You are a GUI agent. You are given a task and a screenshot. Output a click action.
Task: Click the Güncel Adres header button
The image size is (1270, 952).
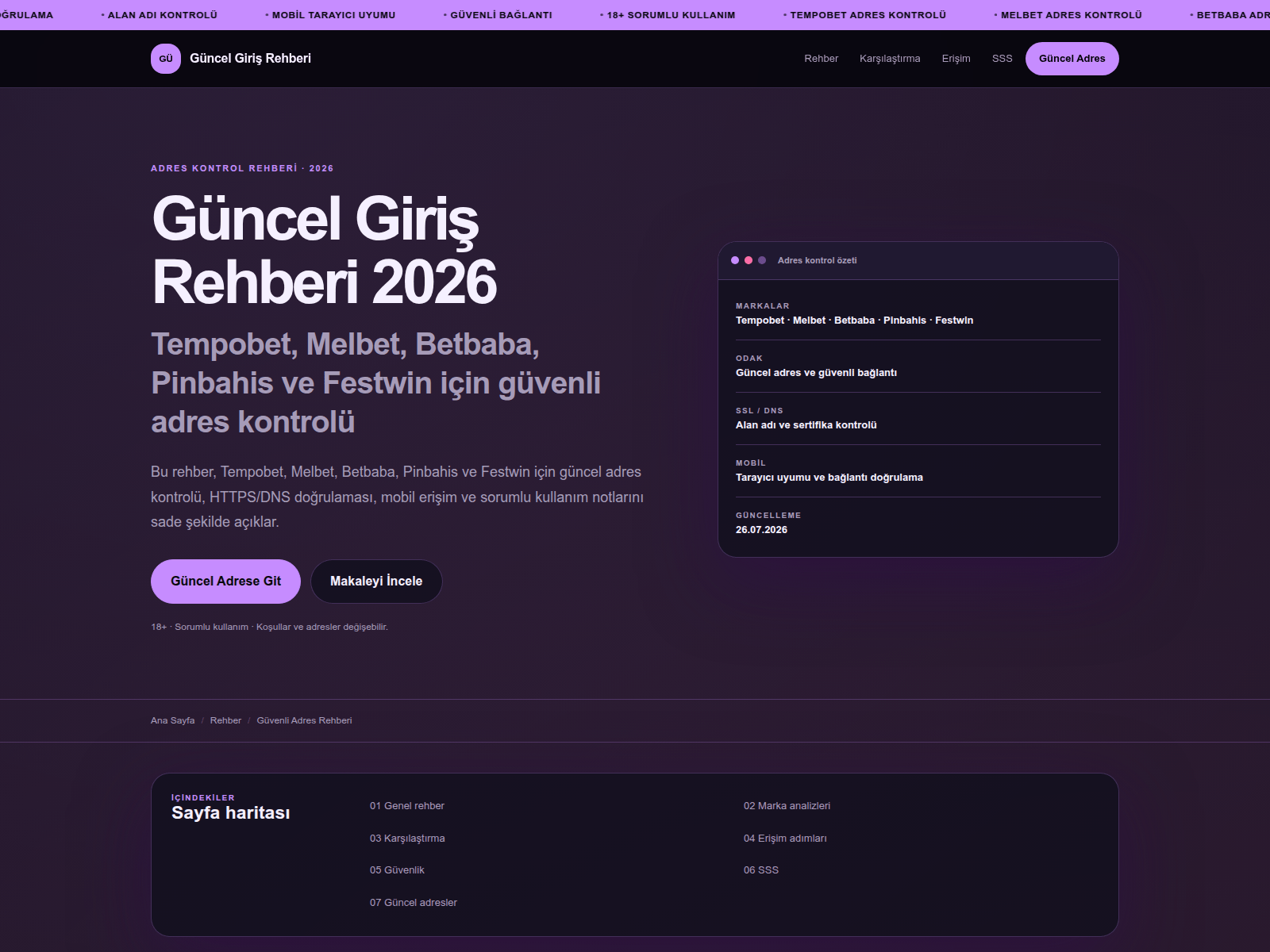pyautogui.click(x=1072, y=59)
